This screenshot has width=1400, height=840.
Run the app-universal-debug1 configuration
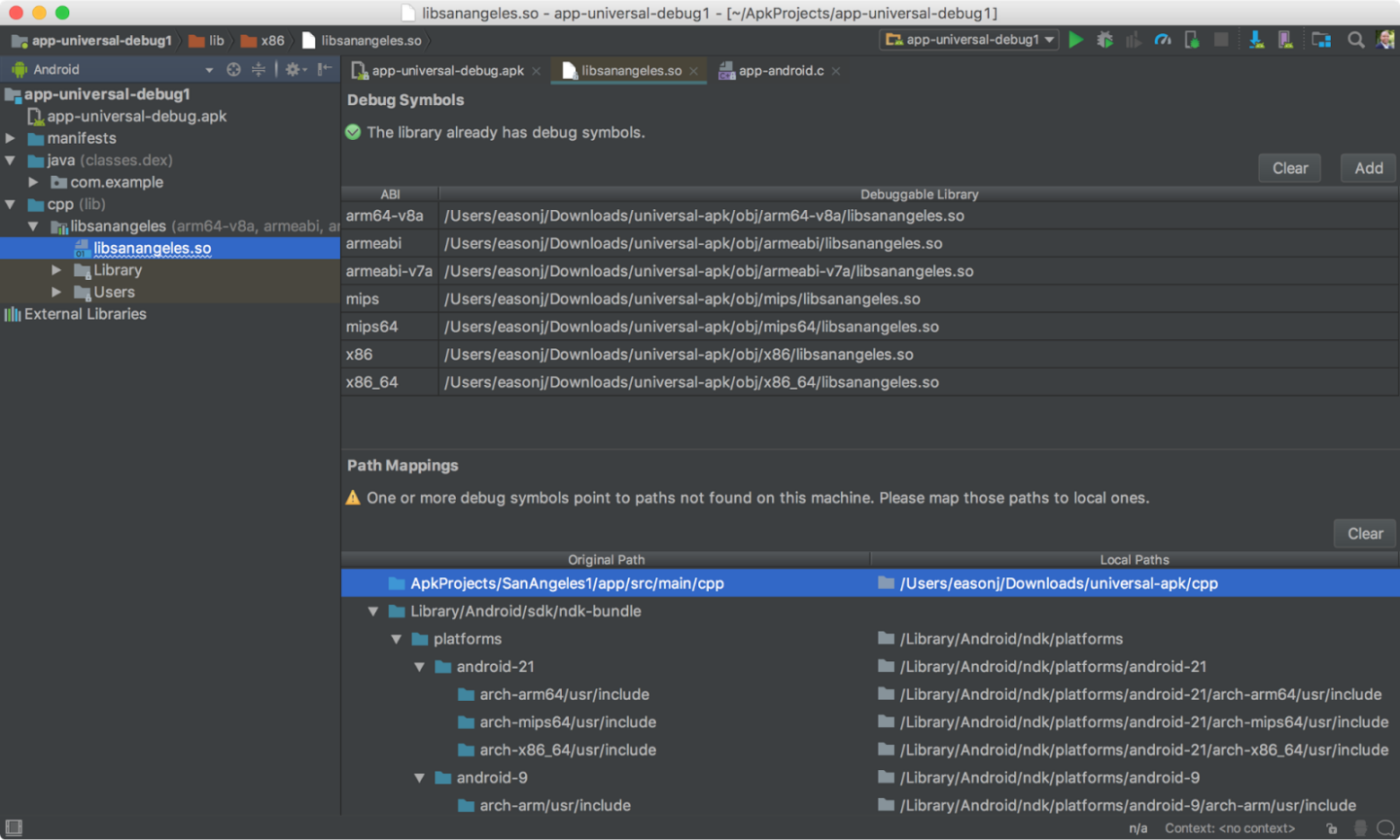(x=1075, y=41)
